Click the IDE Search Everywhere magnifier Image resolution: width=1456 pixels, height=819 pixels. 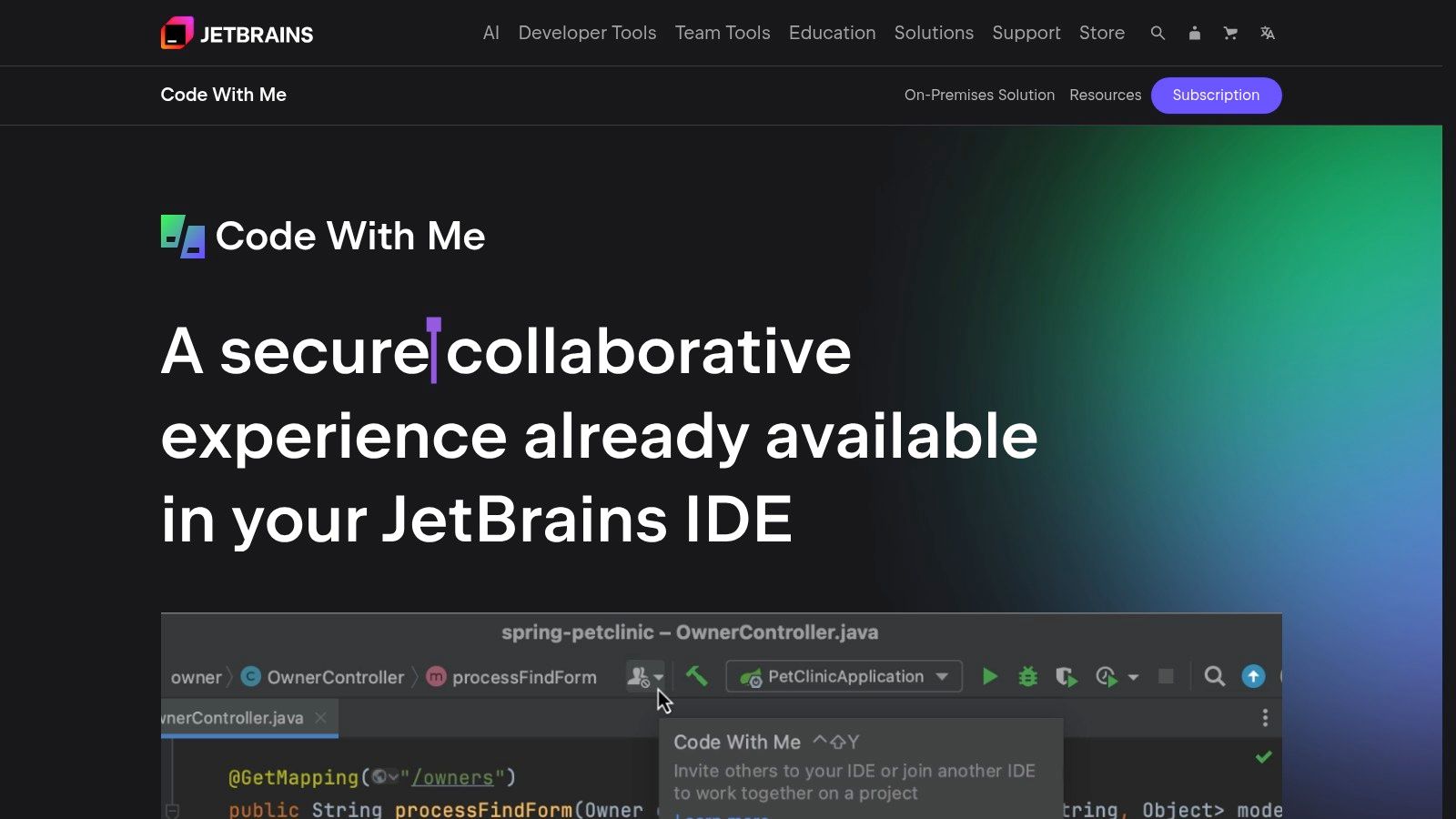[1214, 676]
